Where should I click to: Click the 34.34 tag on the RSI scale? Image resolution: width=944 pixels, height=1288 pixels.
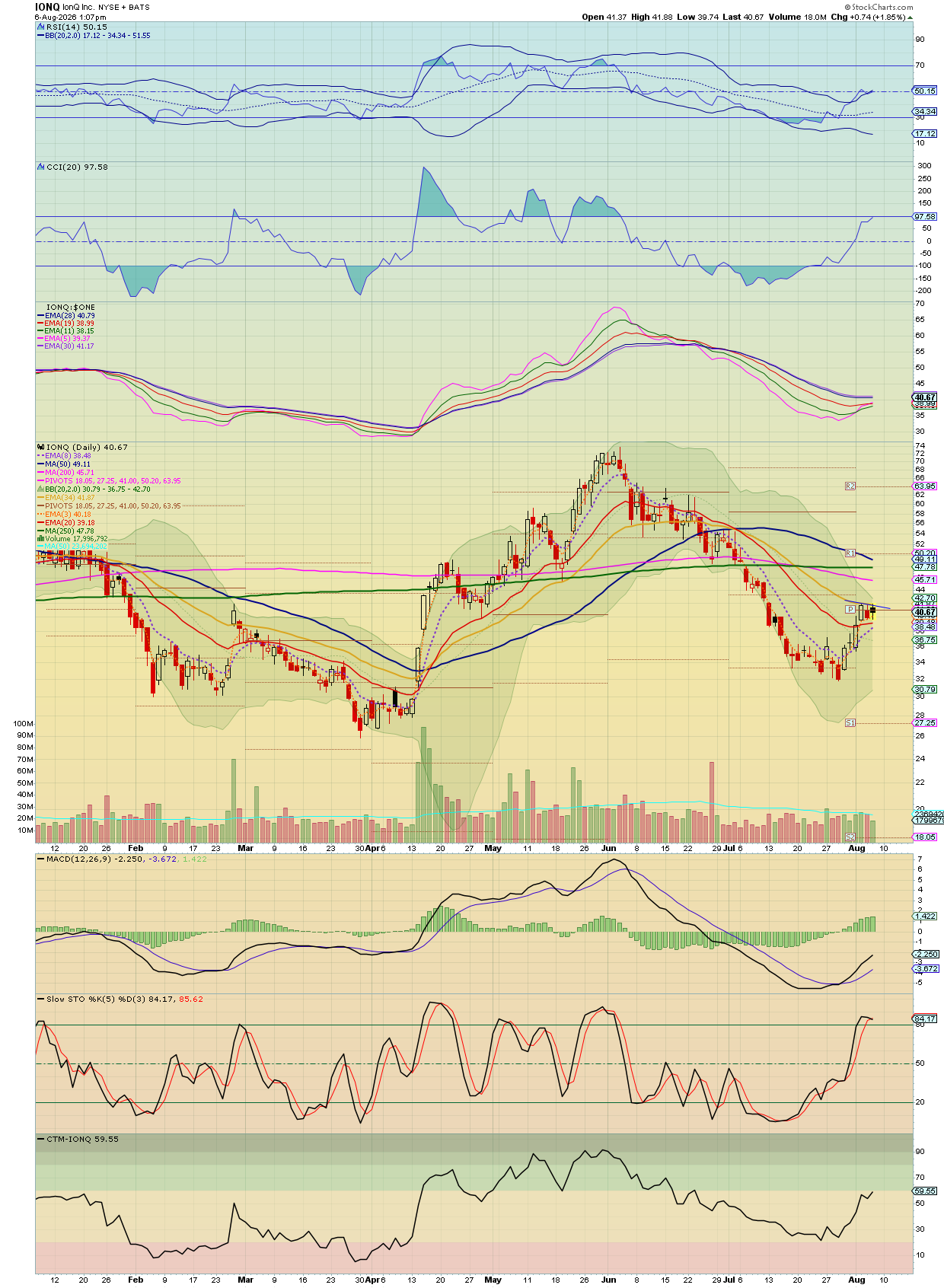coord(925,111)
